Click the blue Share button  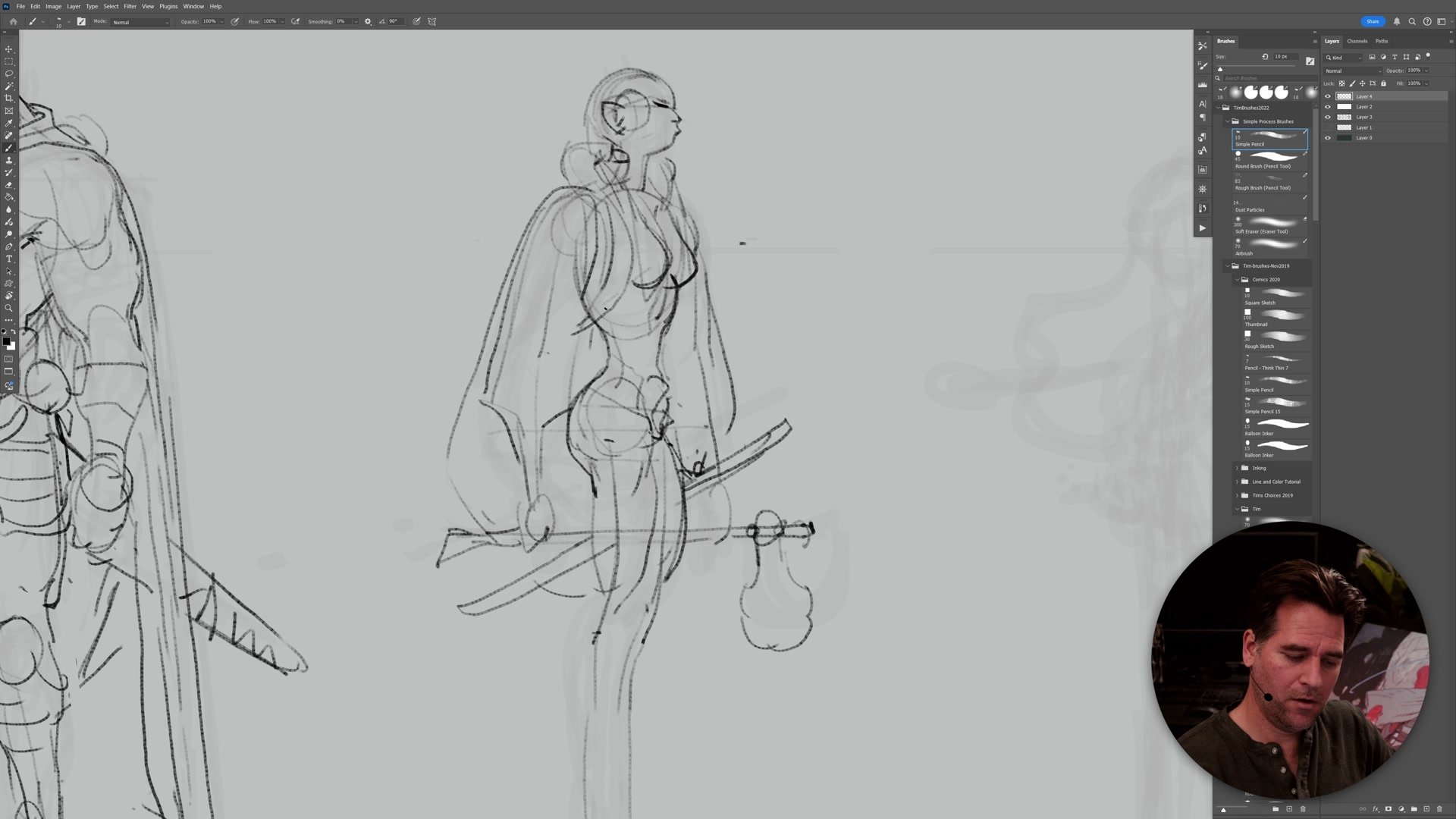click(1373, 21)
